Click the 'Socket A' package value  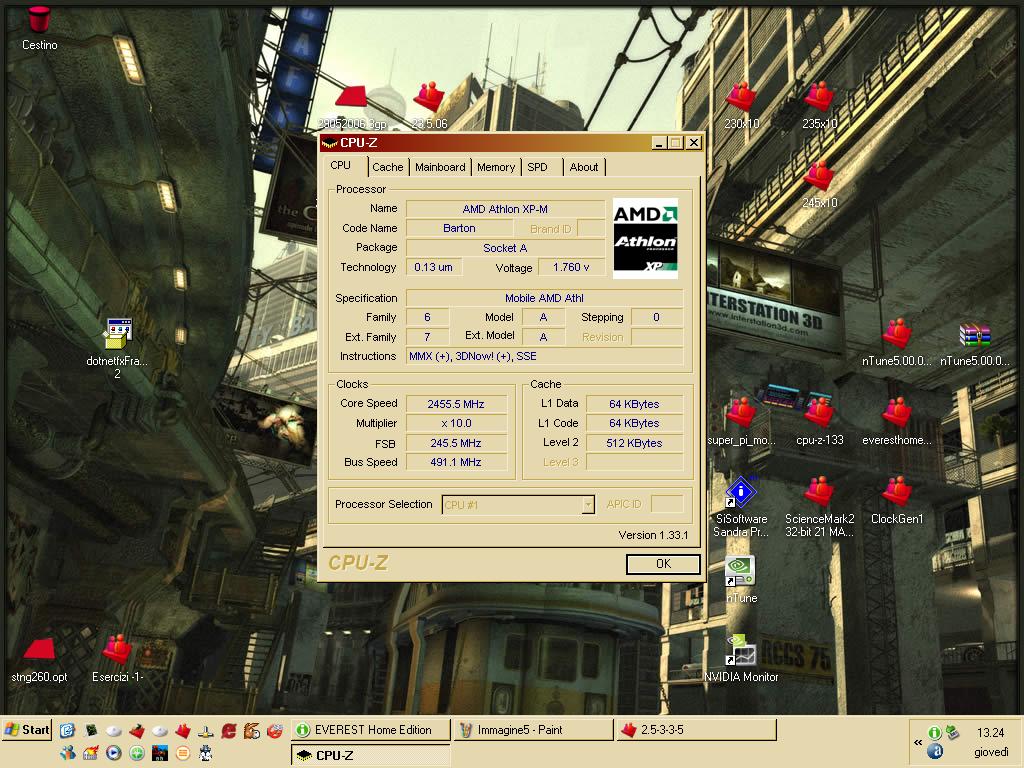click(505, 248)
